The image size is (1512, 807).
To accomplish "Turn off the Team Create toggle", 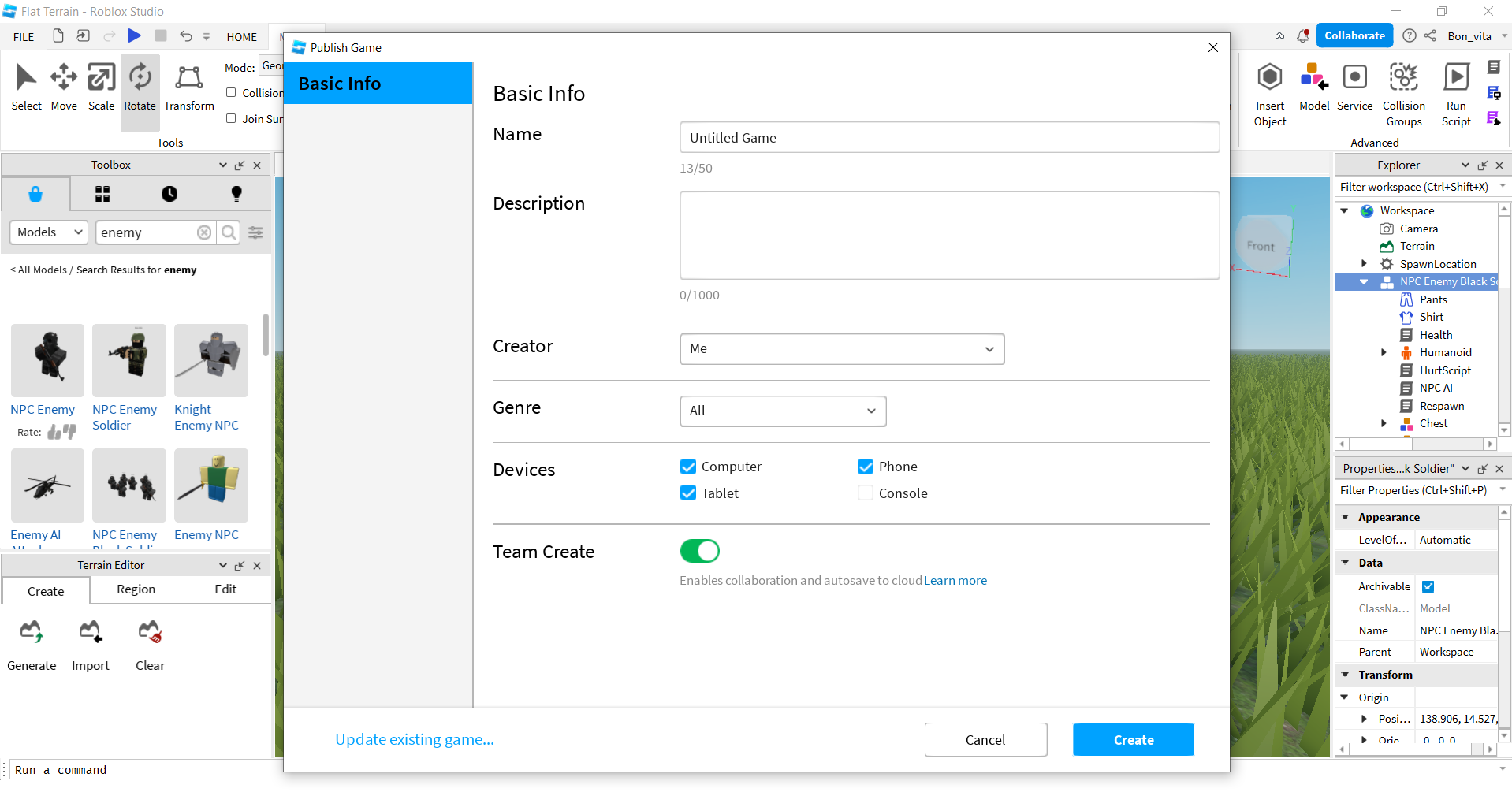I will point(700,551).
